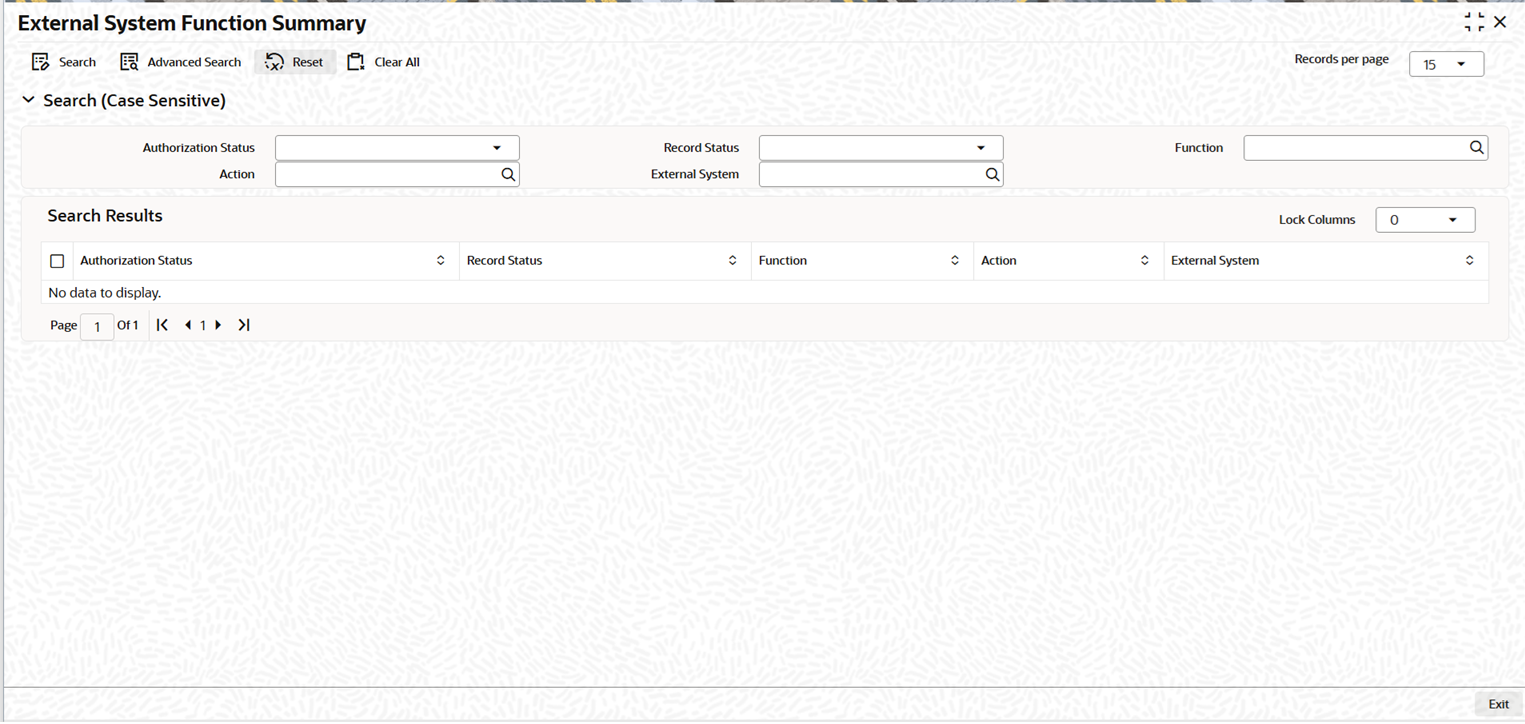This screenshot has height=724, width=1525.
Task: Sort by Action column
Action: [x=1145, y=261]
